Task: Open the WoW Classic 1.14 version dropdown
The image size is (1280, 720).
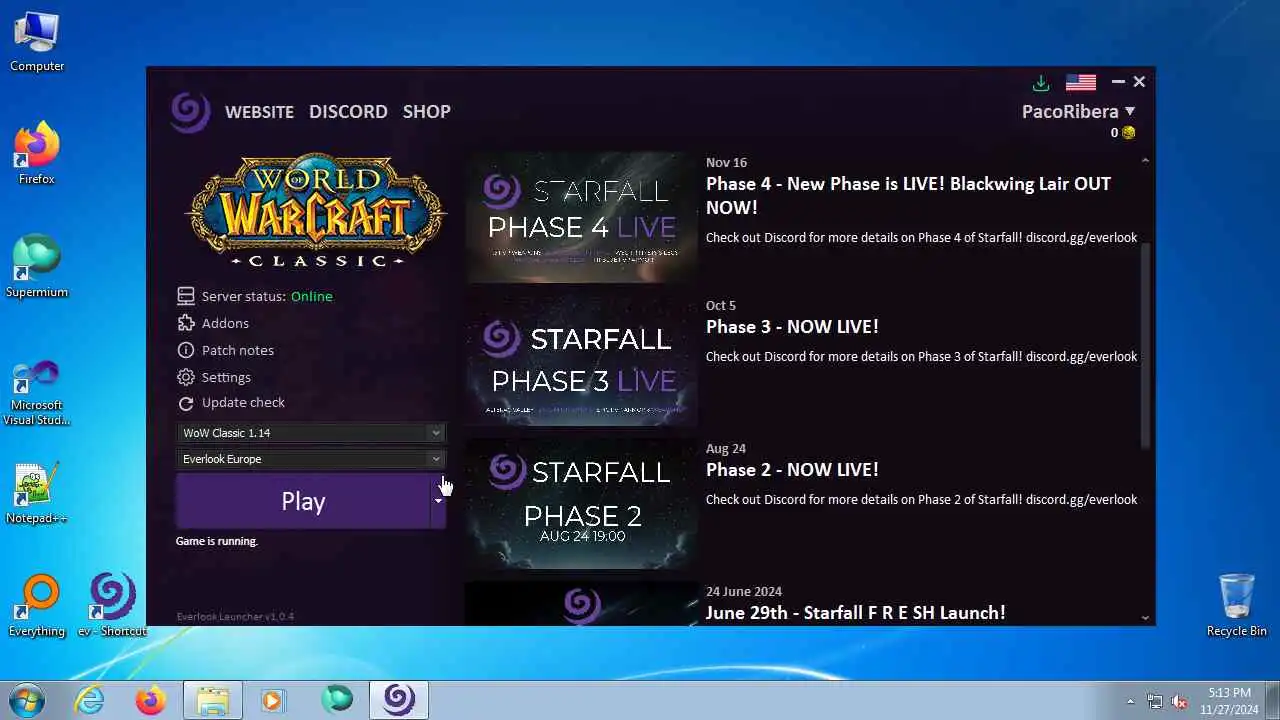Action: (x=311, y=433)
